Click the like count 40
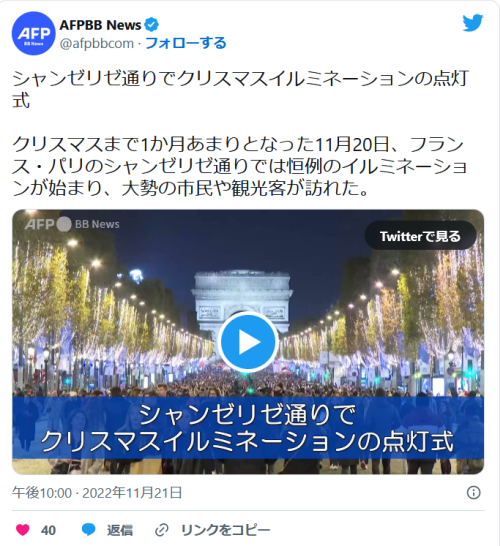The image size is (500, 546). click(x=48, y=530)
